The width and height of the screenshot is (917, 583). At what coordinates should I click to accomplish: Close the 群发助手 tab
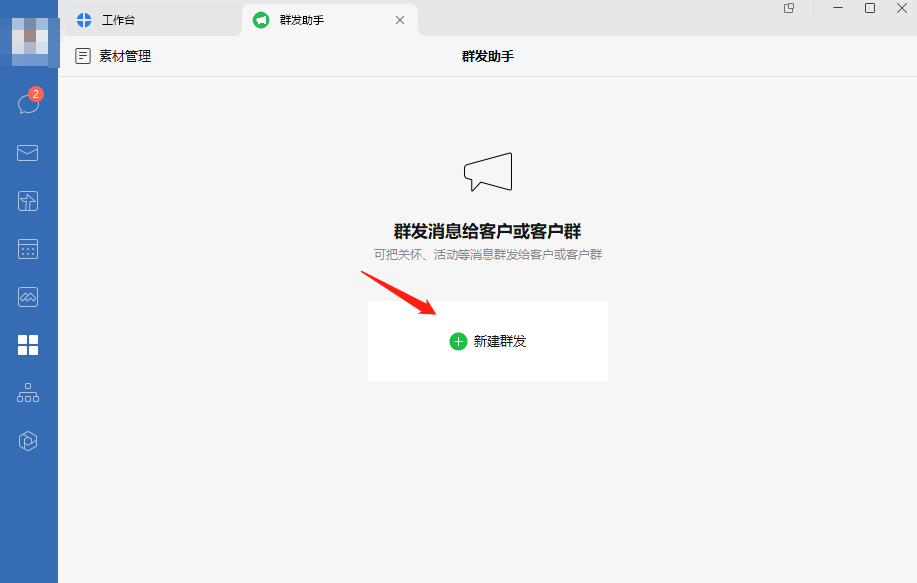399,19
